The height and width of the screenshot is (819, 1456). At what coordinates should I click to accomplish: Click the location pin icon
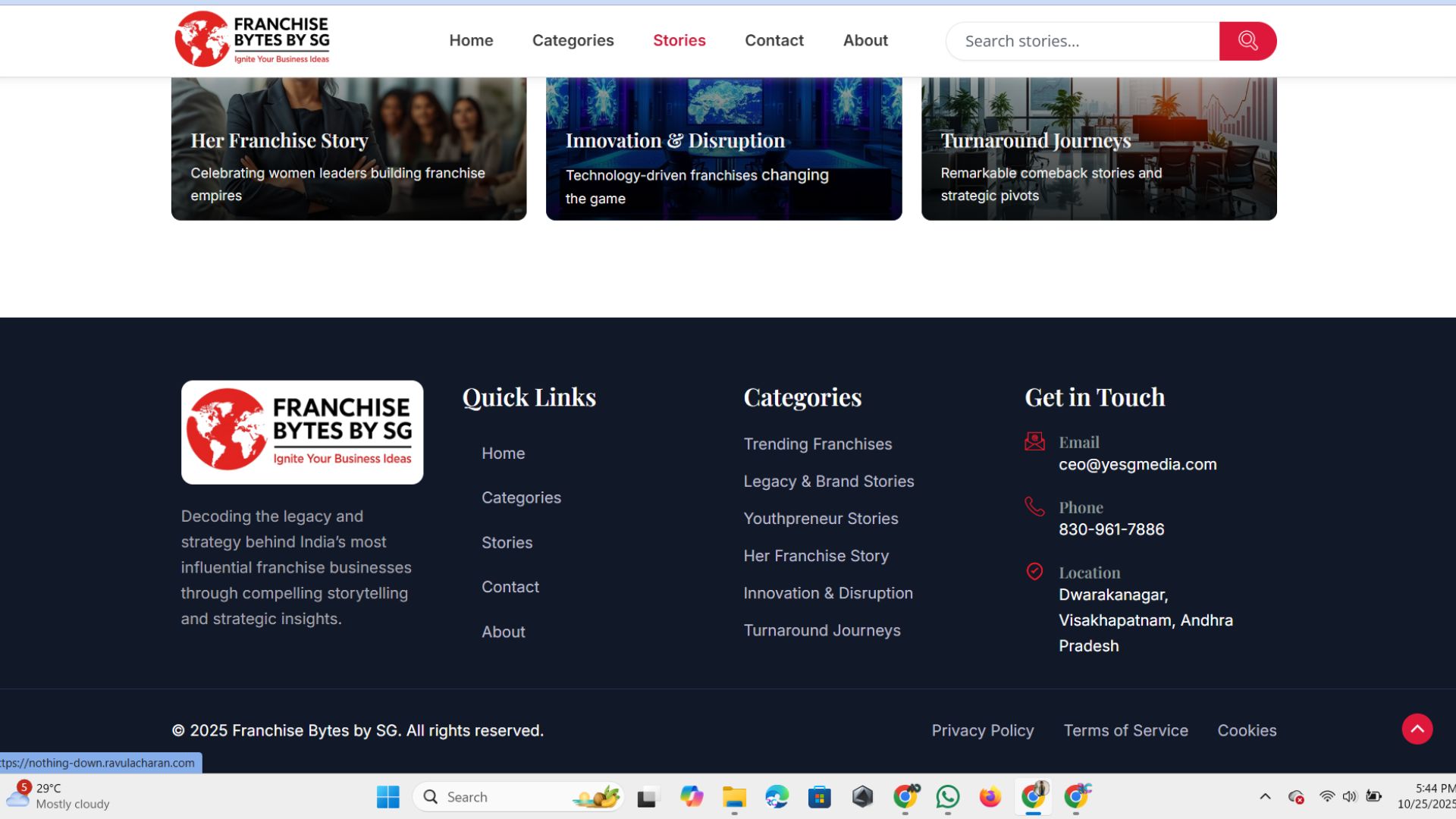1034,572
